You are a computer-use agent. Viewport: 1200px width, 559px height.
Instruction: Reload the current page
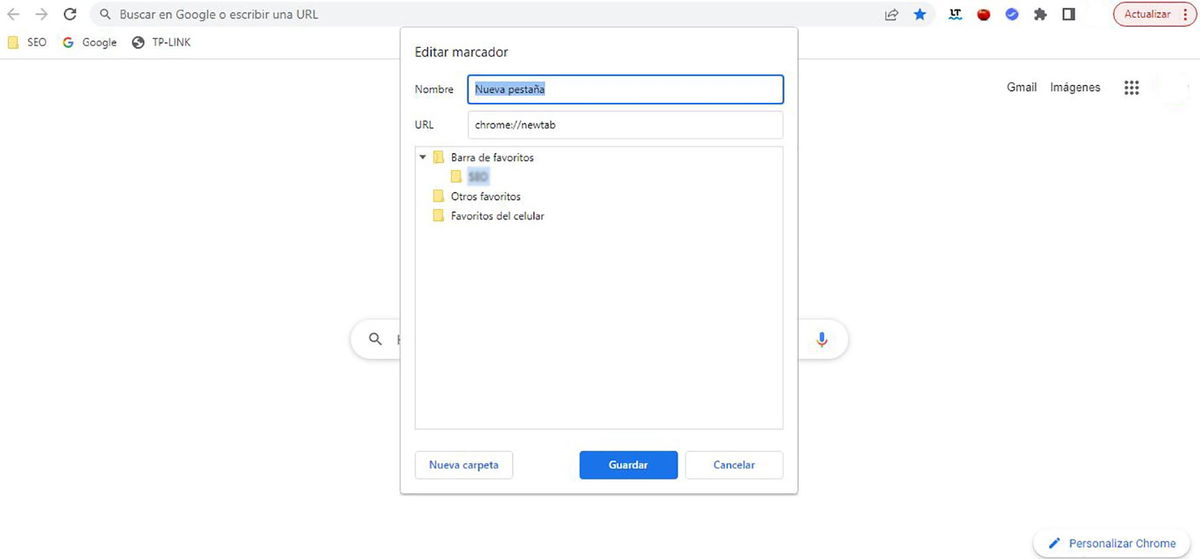coord(70,15)
